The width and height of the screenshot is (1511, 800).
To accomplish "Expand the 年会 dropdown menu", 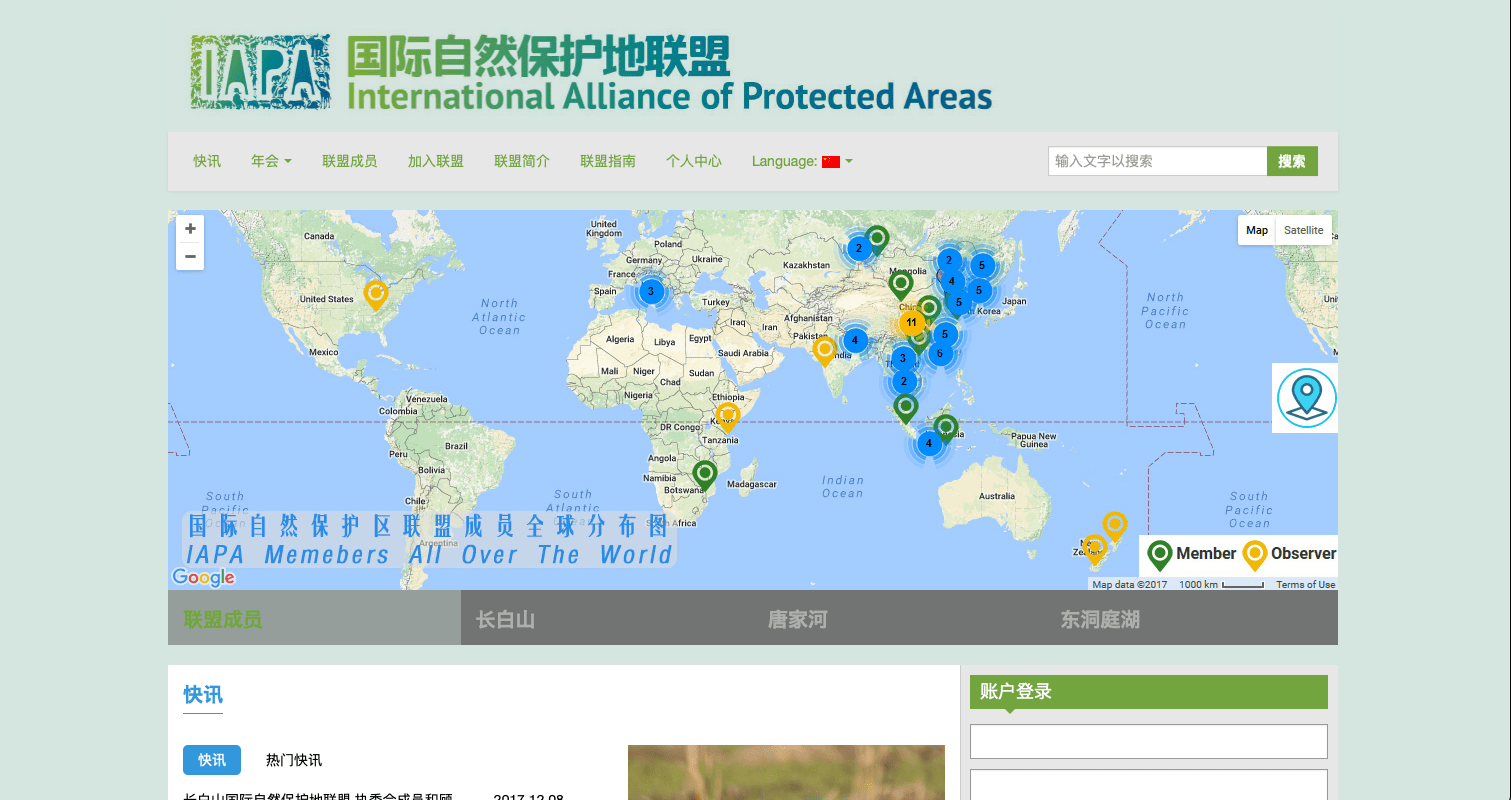I will 271,161.
